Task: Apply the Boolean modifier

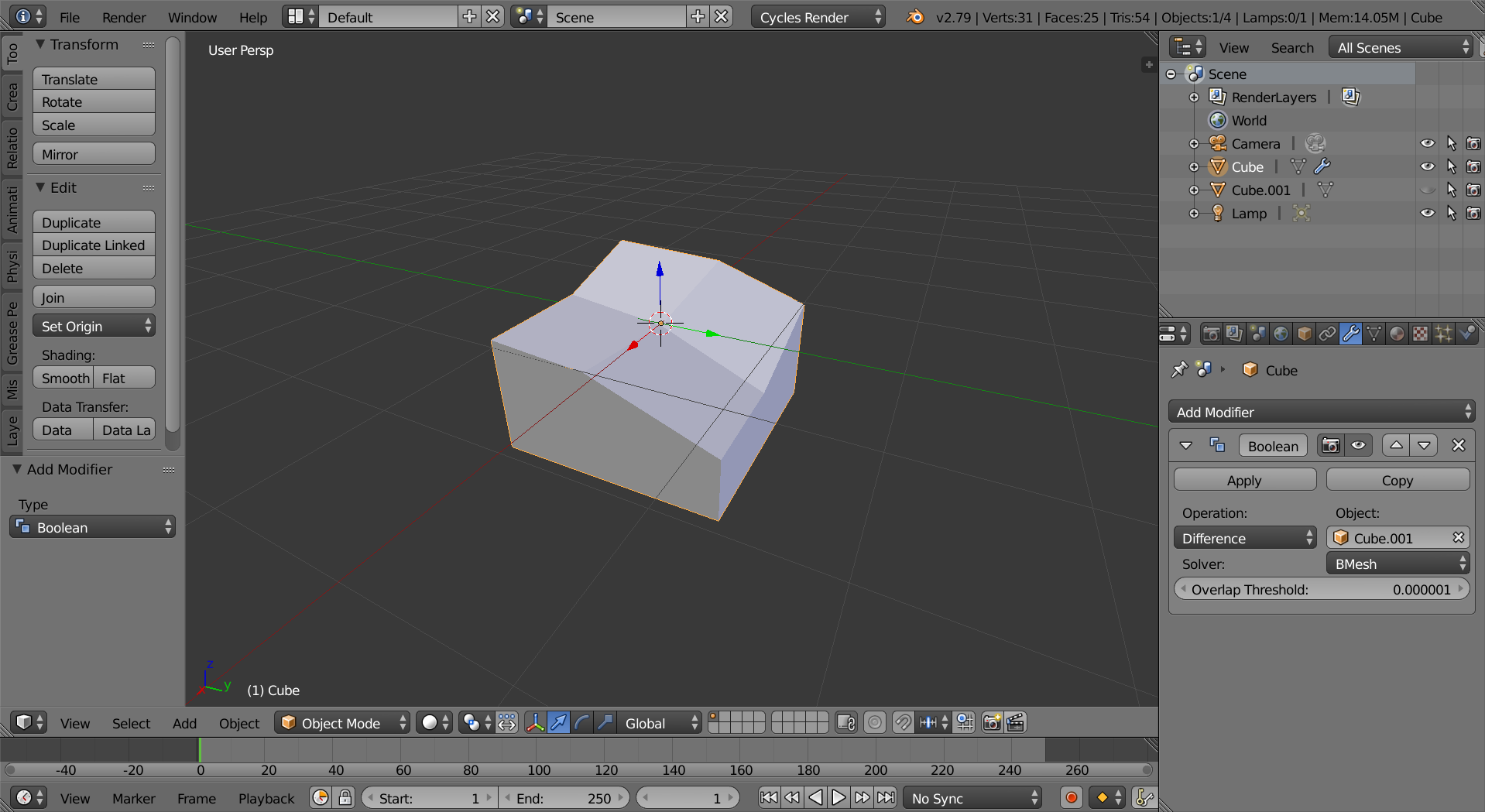Action: (1244, 480)
